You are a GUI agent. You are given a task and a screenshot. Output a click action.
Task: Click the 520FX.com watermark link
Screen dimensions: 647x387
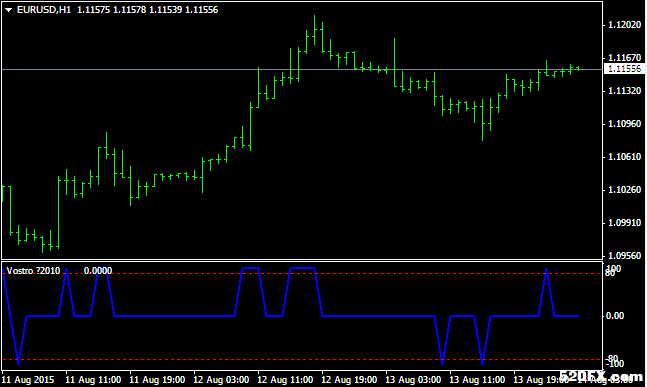pyautogui.click(x=602, y=376)
